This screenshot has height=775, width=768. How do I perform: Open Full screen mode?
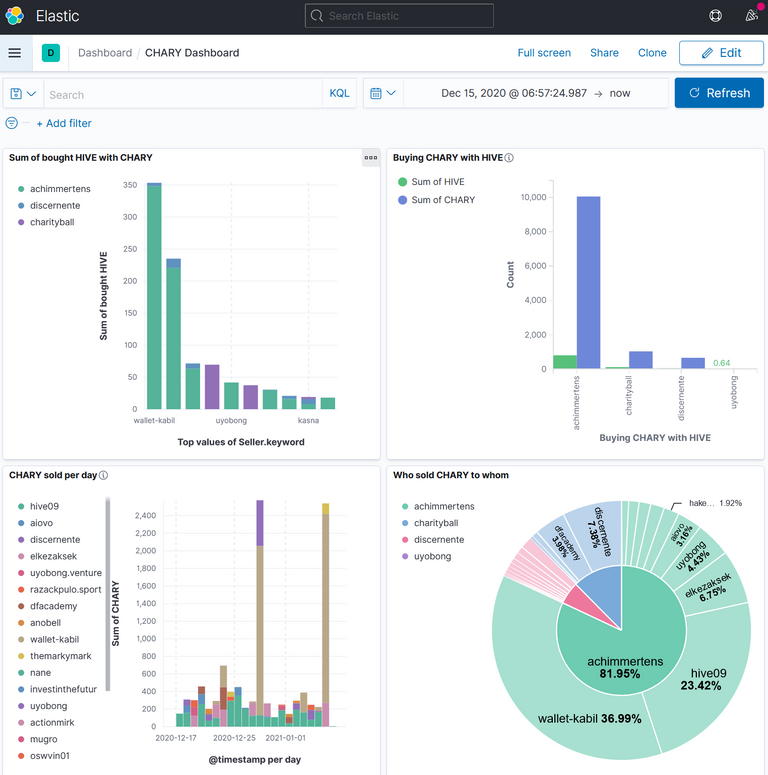[x=544, y=53]
